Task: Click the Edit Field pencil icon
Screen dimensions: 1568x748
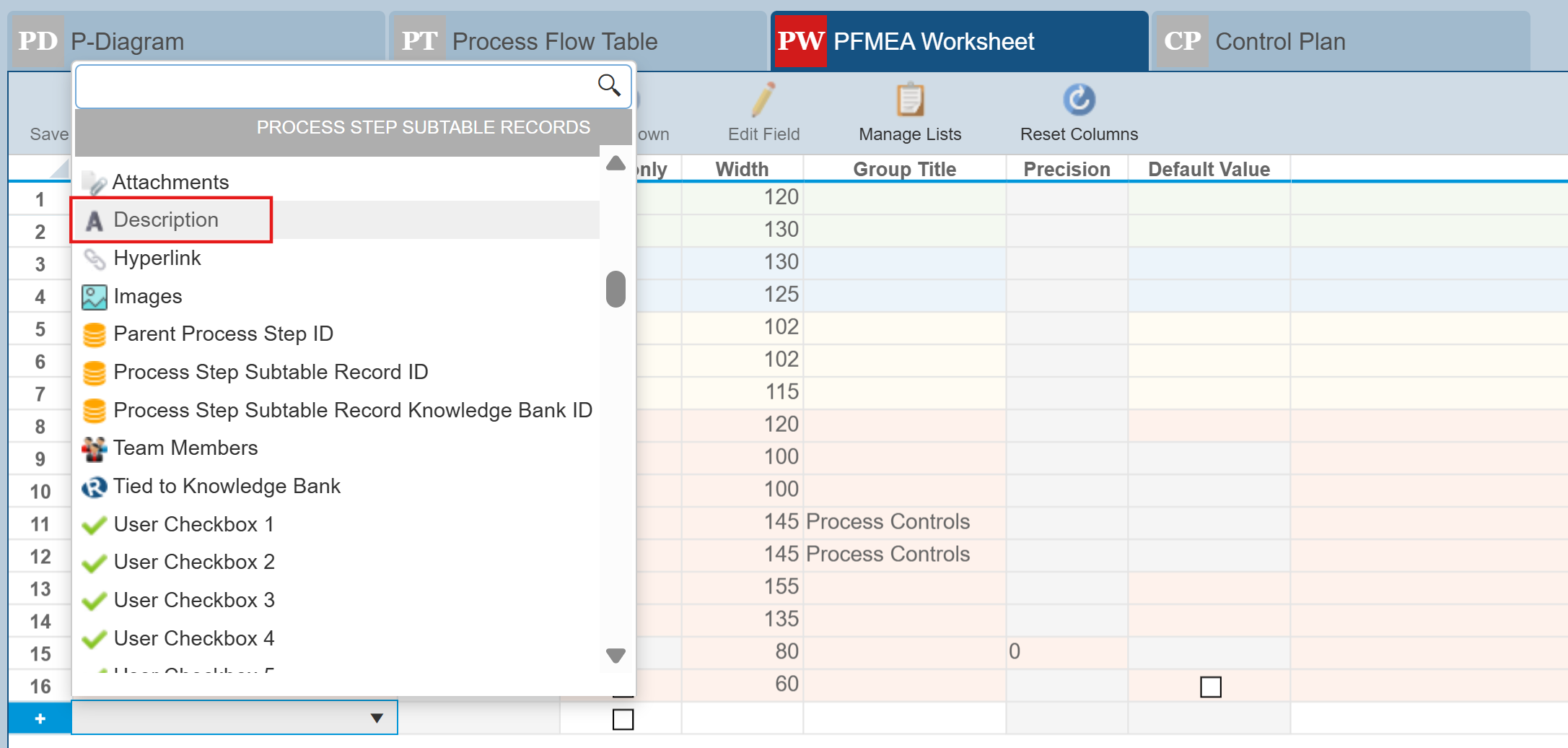Action: (x=763, y=100)
